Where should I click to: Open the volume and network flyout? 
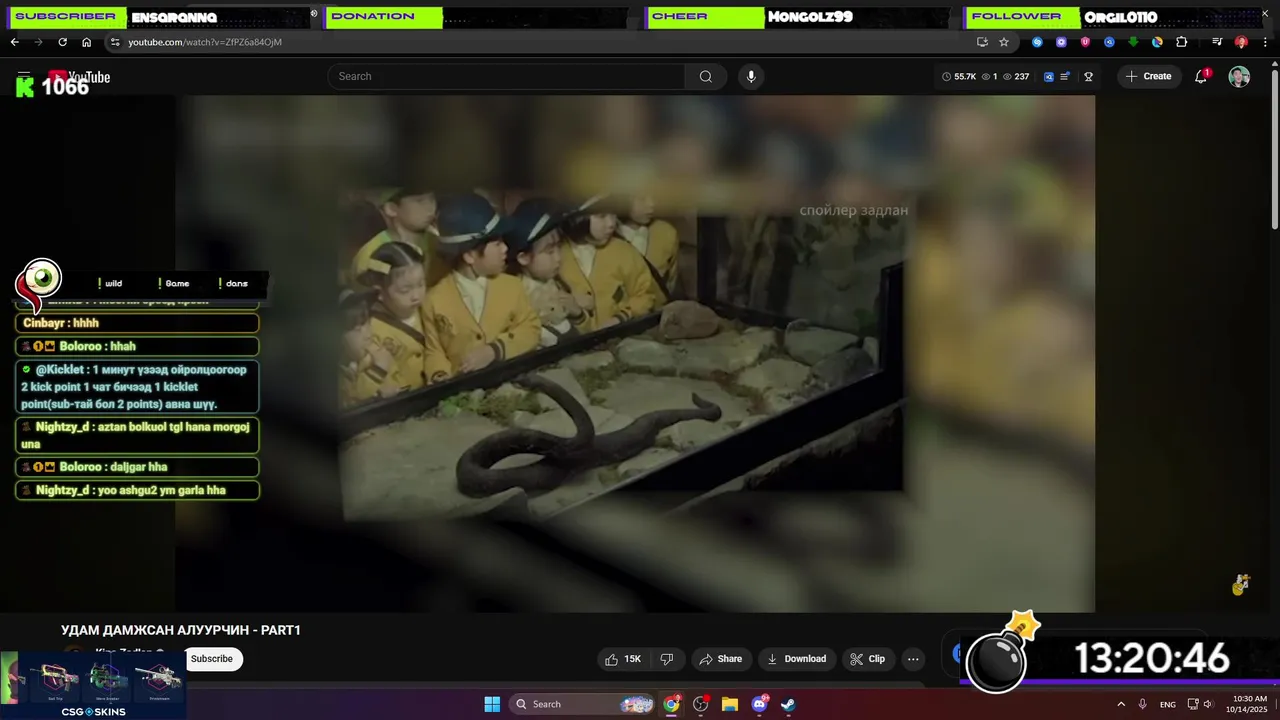tap(1200, 704)
